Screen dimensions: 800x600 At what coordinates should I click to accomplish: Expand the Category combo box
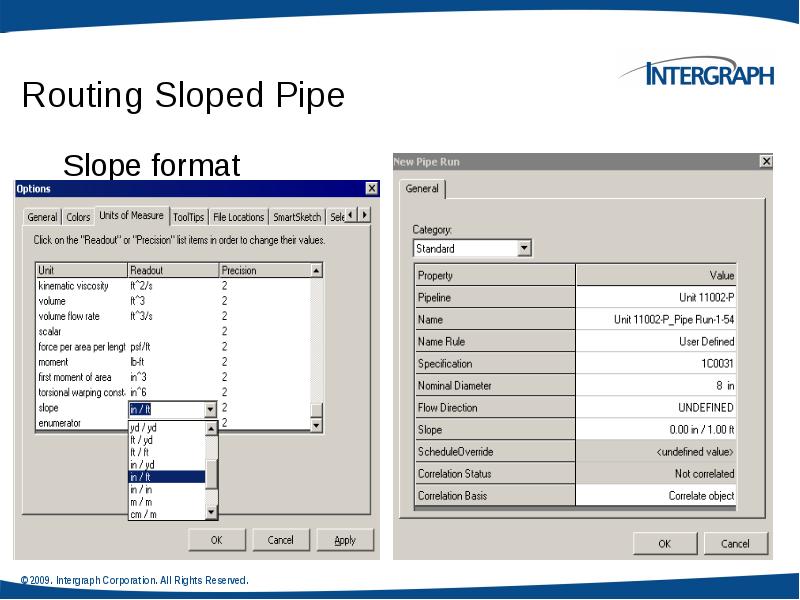tap(524, 248)
